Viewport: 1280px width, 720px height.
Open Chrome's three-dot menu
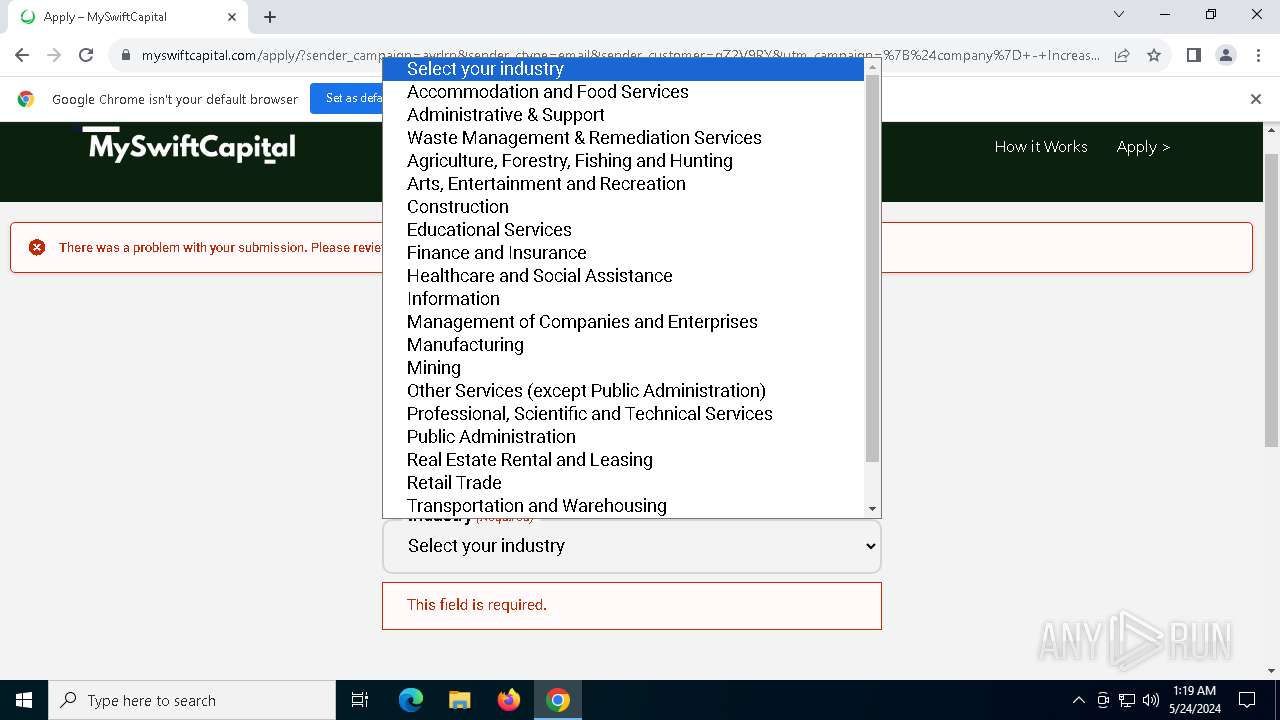1258,55
